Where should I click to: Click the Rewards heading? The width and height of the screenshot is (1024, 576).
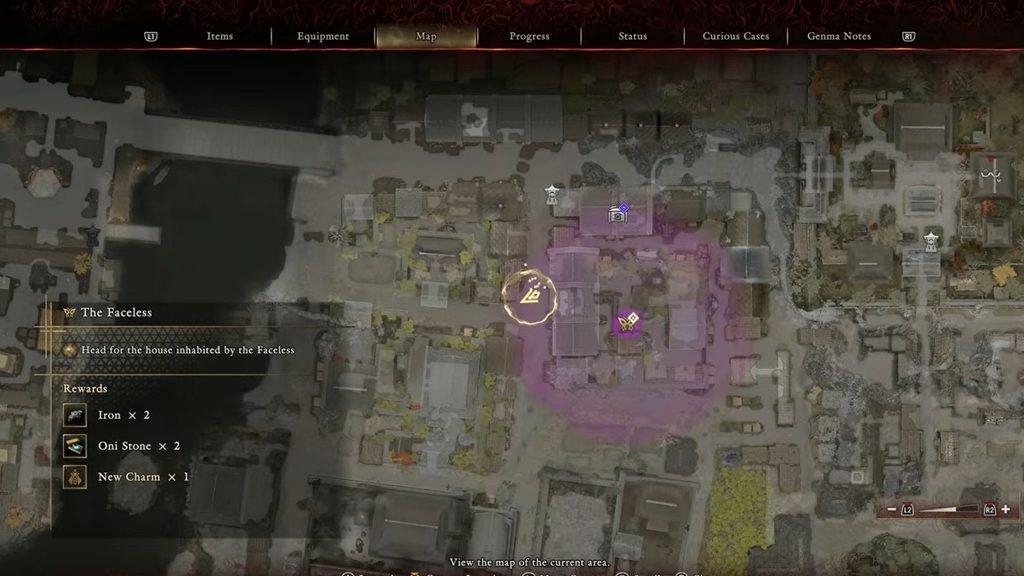(x=85, y=389)
